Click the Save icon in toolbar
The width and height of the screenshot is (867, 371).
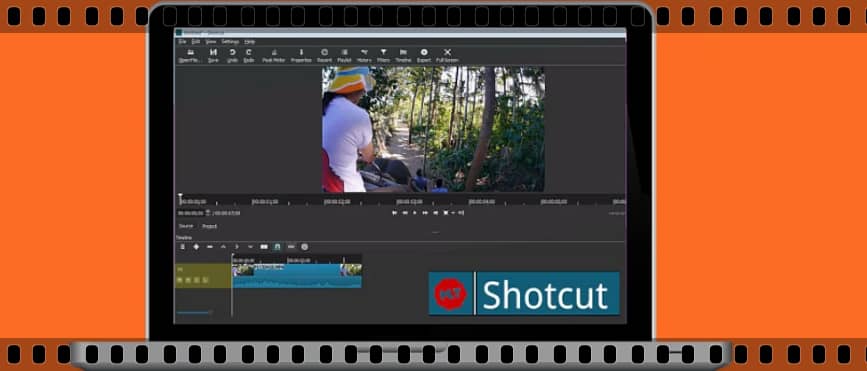[x=213, y=55]
